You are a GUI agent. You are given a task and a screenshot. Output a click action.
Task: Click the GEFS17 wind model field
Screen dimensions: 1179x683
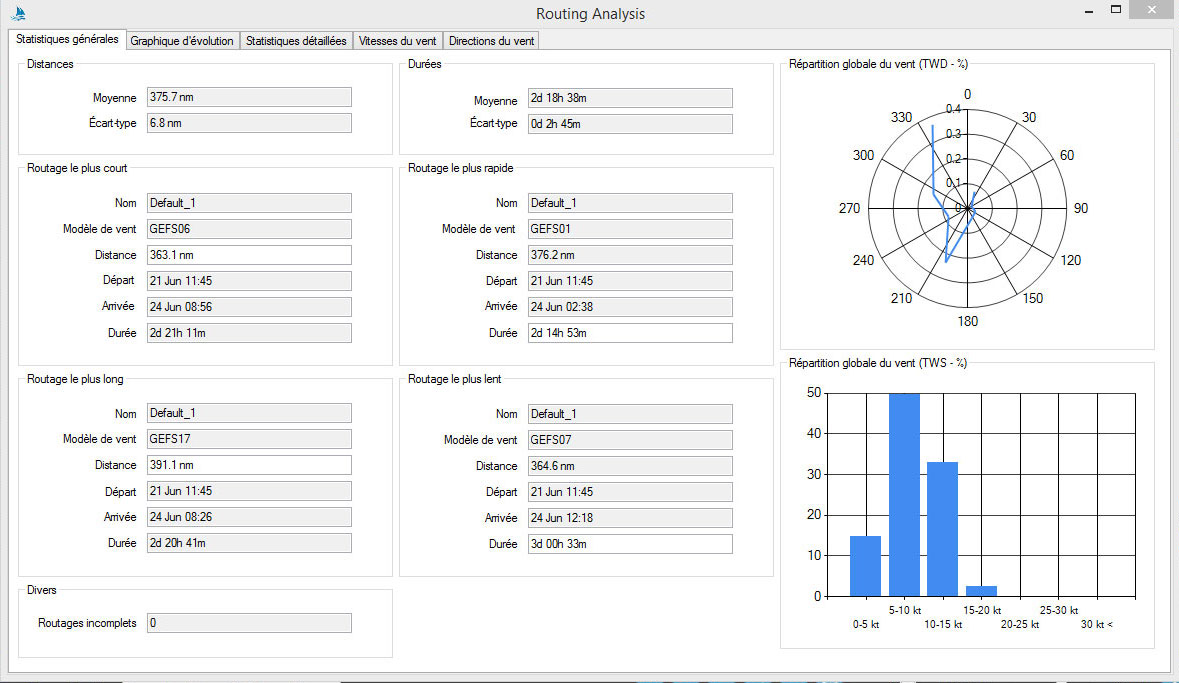pyautogui.click(x=249, y=439)
